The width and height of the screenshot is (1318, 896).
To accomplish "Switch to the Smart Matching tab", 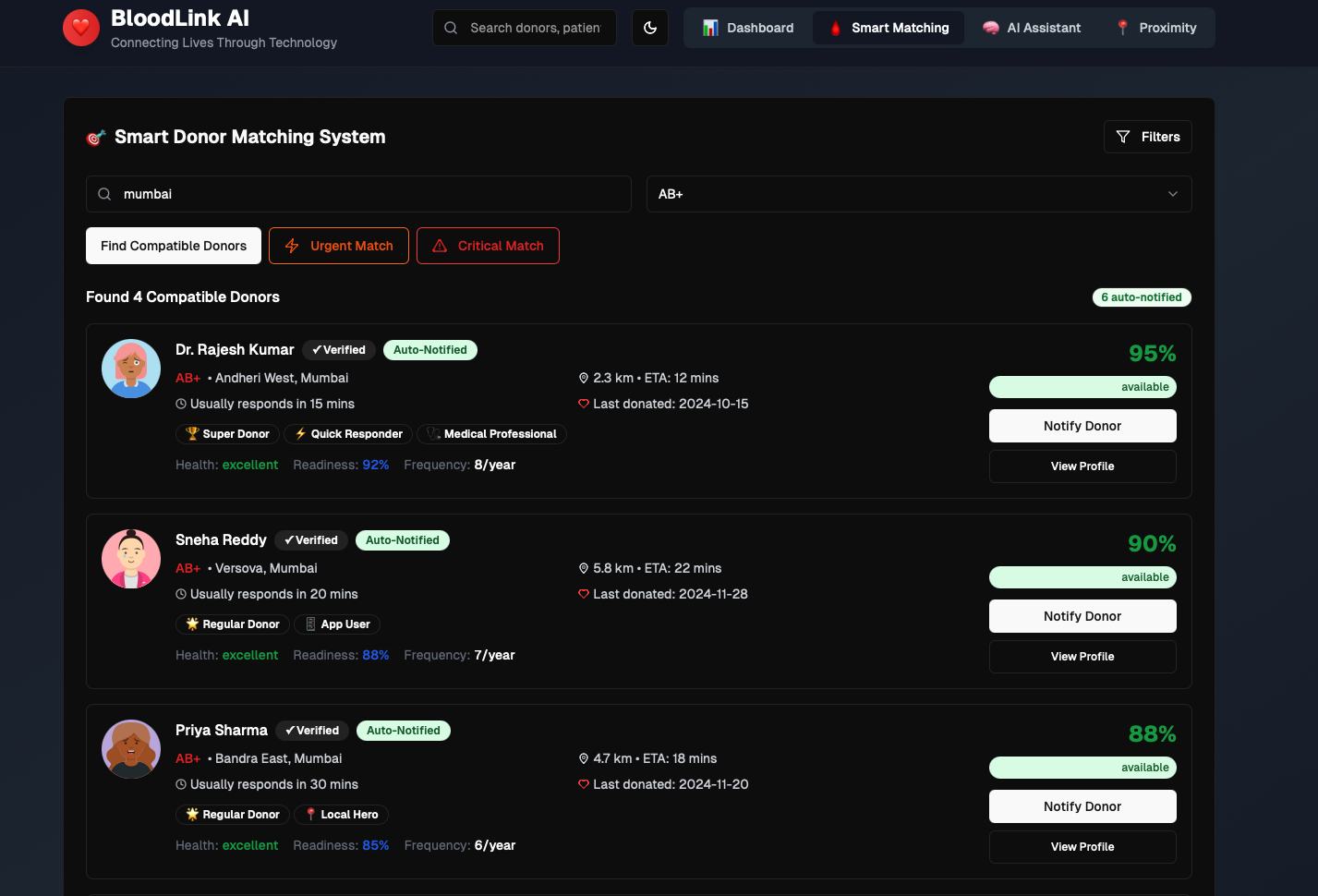I will pyautogui.click(x=889, y=28).
